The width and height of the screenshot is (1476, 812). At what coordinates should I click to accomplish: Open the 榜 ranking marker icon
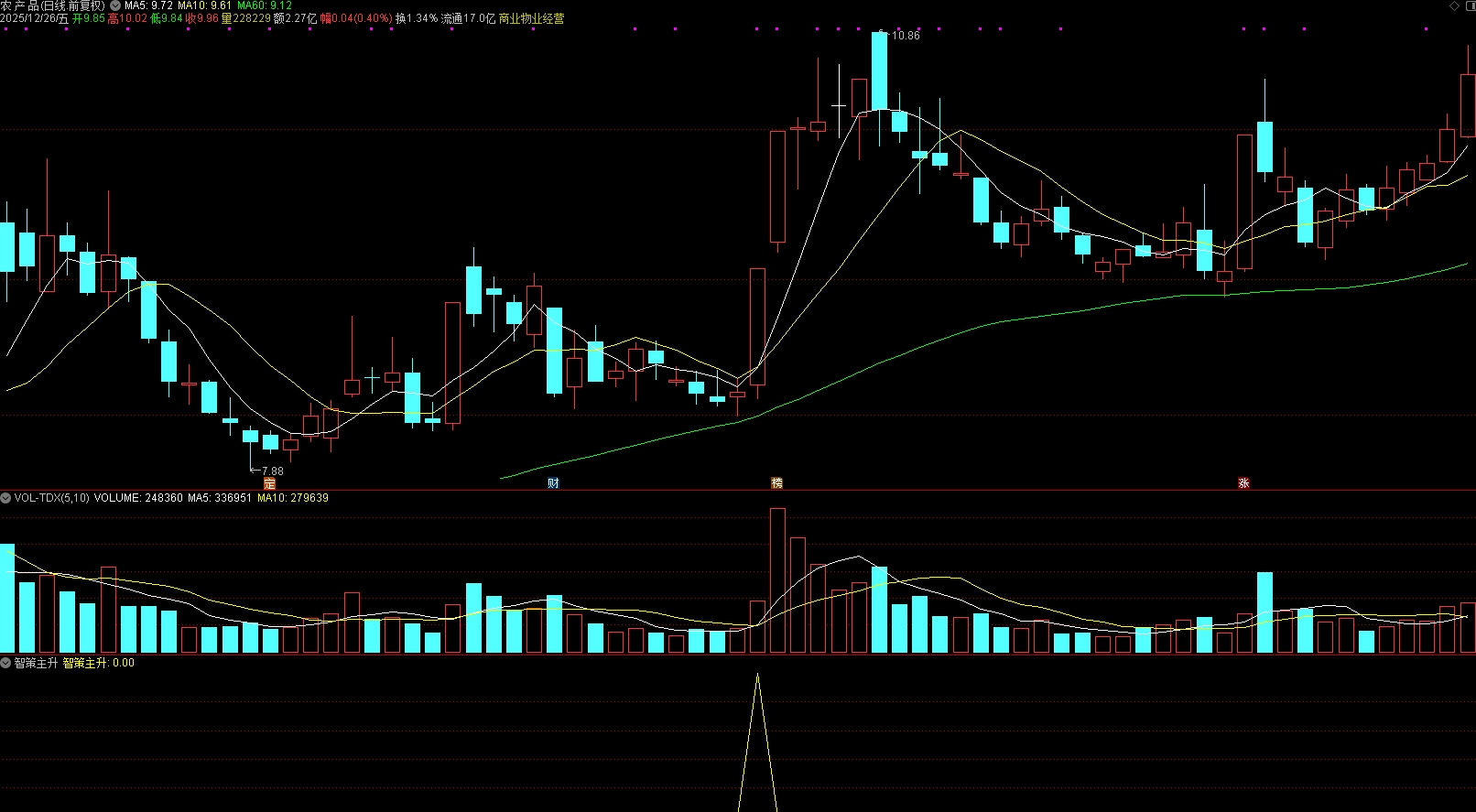776,483
